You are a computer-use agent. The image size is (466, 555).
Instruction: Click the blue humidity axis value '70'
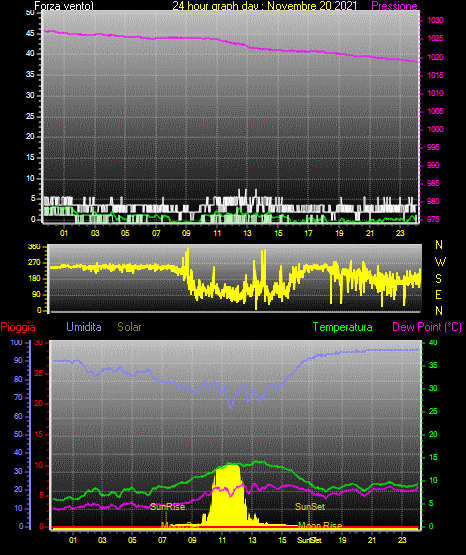point(18,397)
